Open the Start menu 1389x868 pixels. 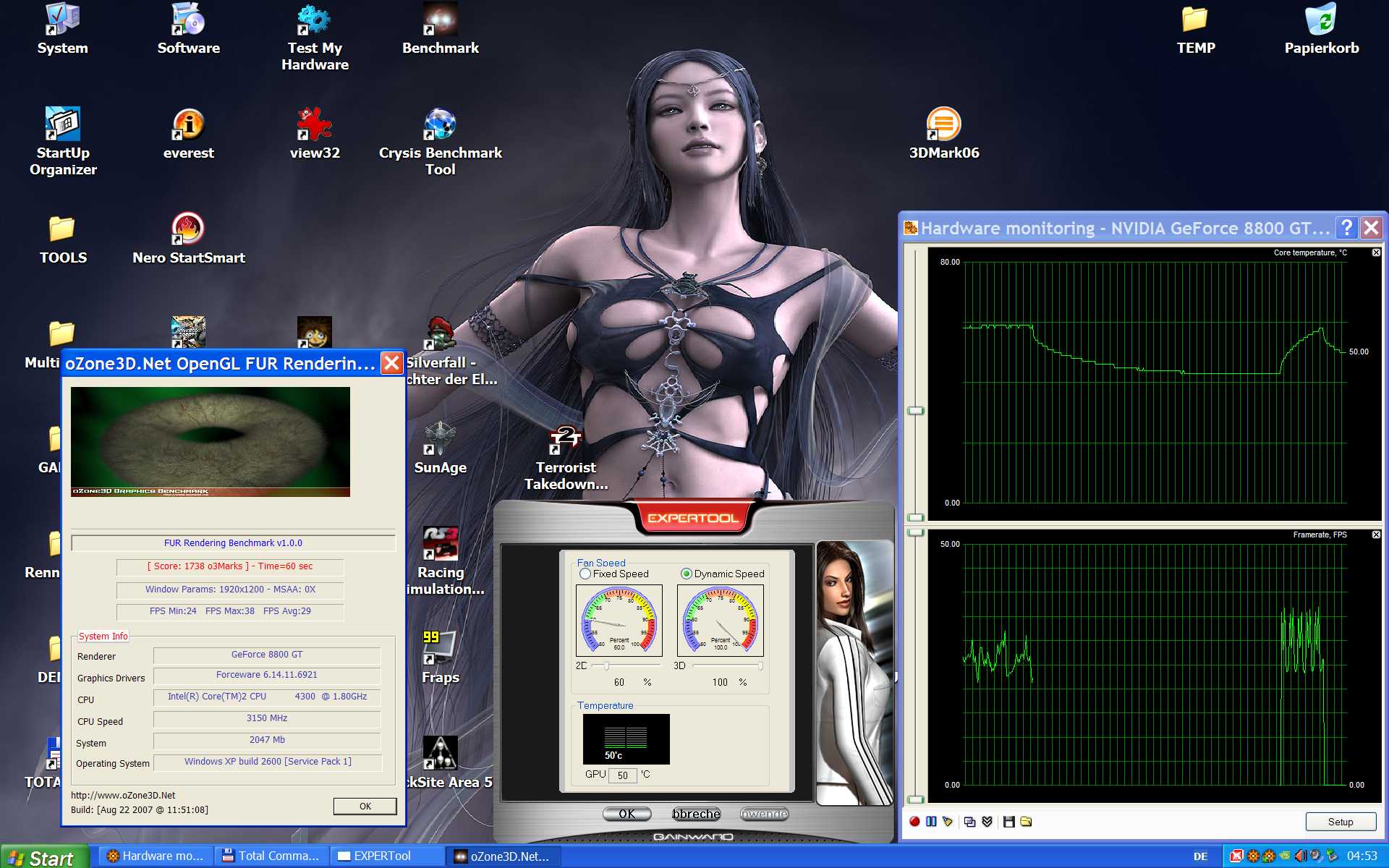pos(43,857)
